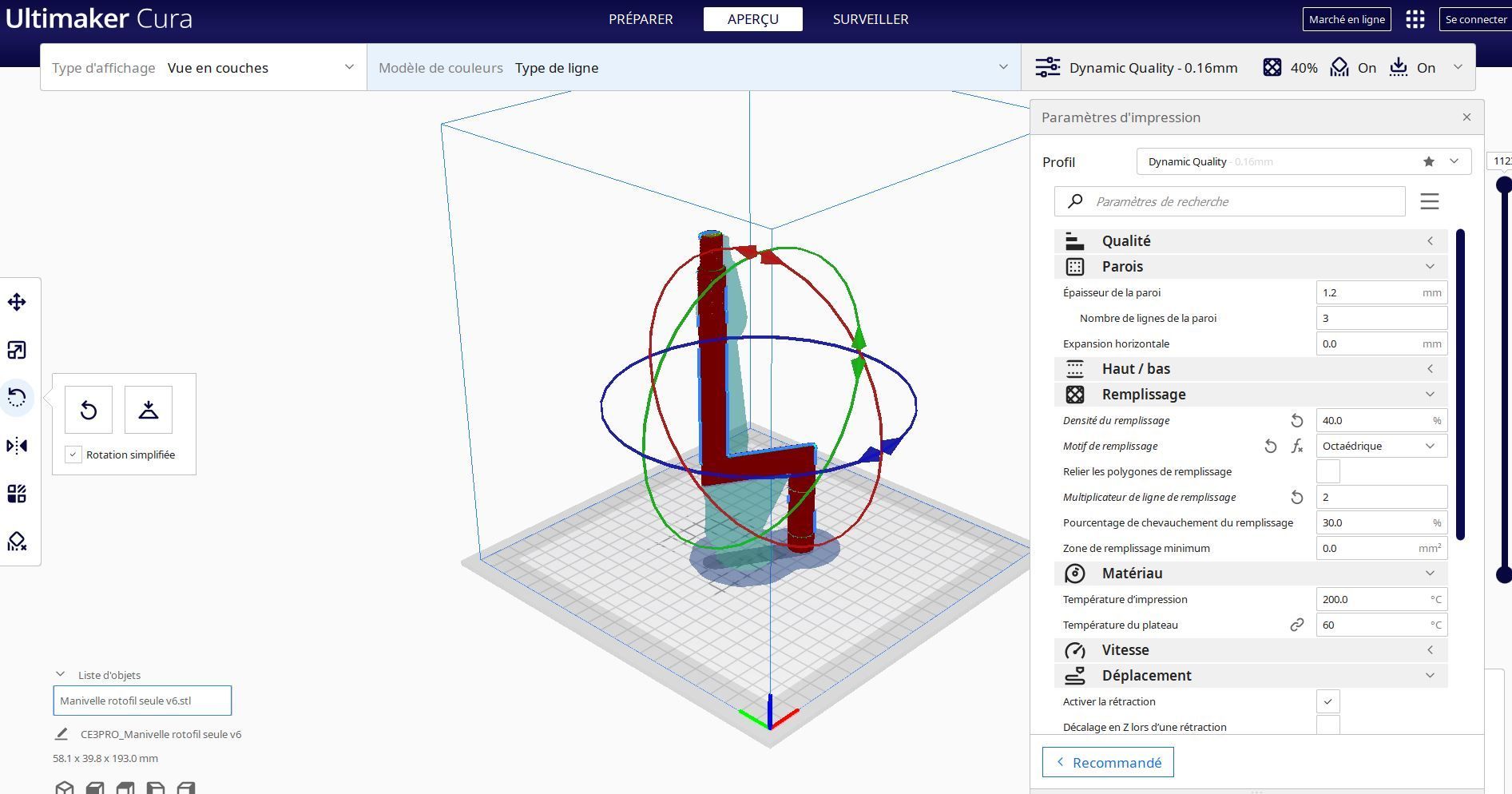Close the Paramètres d'impression panel
The image size is (1512, 794).
1466,117
